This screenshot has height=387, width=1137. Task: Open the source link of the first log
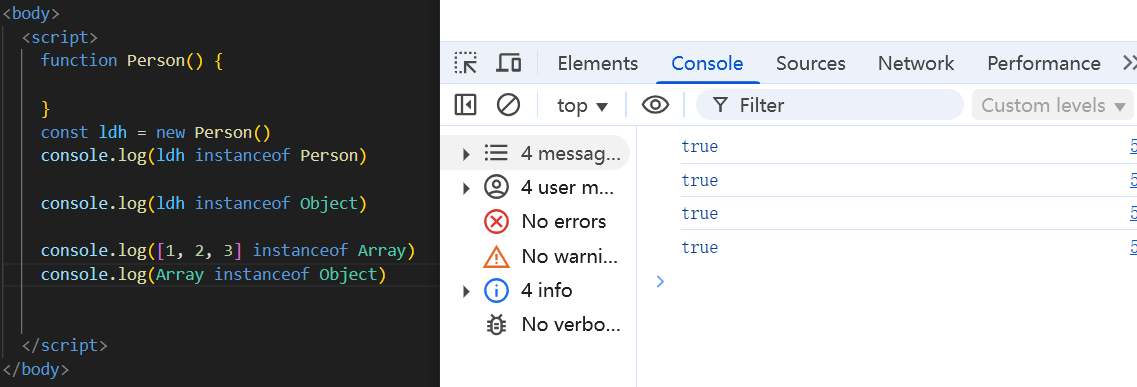[x=1133, y=146]
